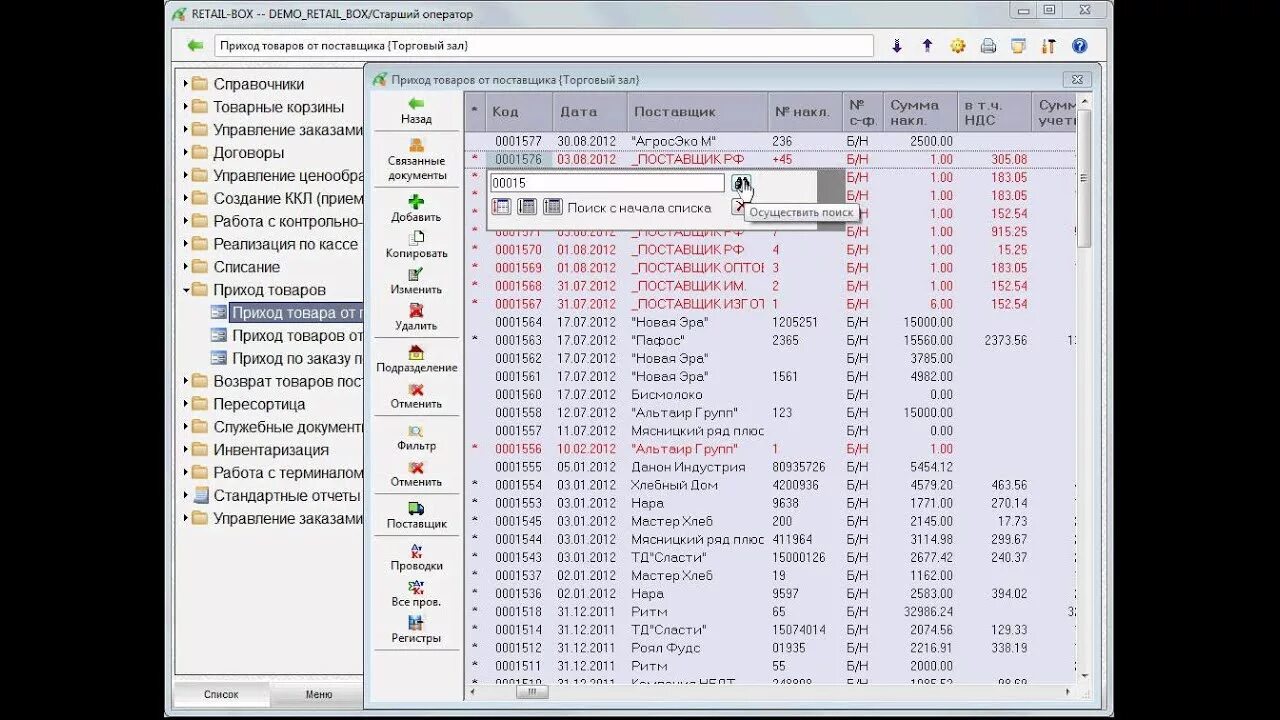Click the Назад button
Image resolution: width=1280 pixels, height=720 pixels.
tap(416, 111)
